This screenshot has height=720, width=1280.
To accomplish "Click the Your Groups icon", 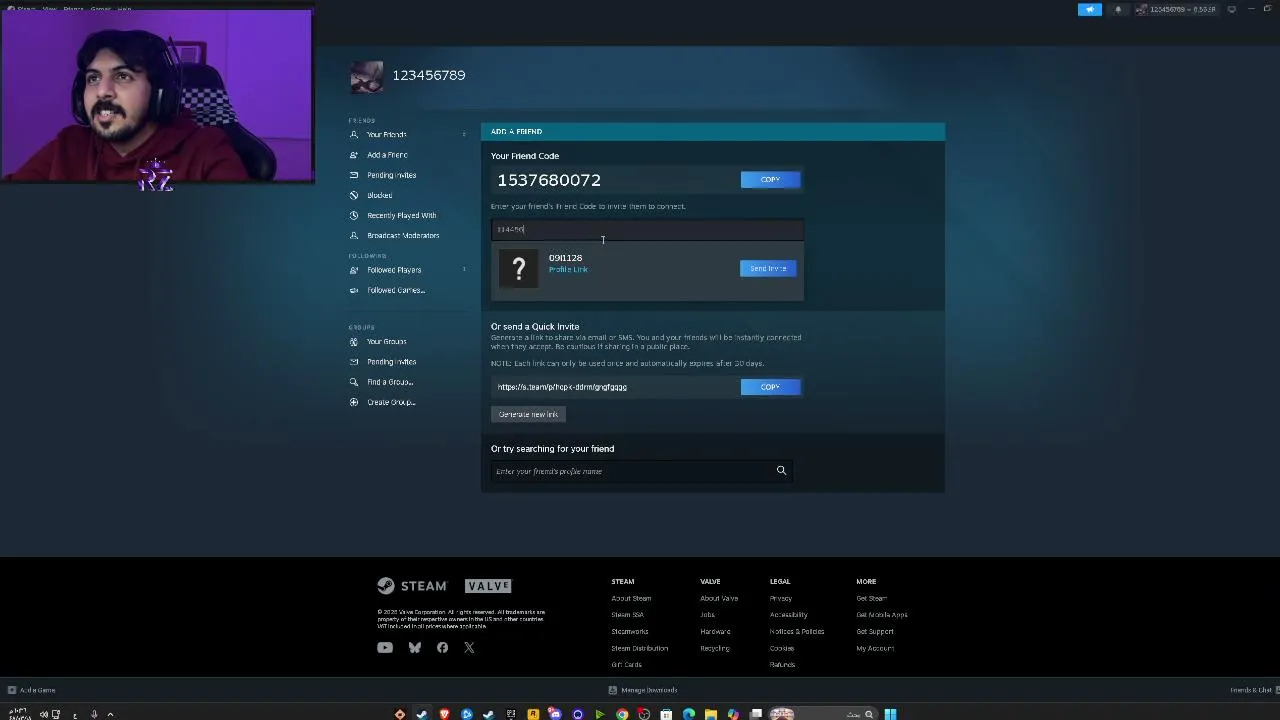I will (x=354, y=342).
